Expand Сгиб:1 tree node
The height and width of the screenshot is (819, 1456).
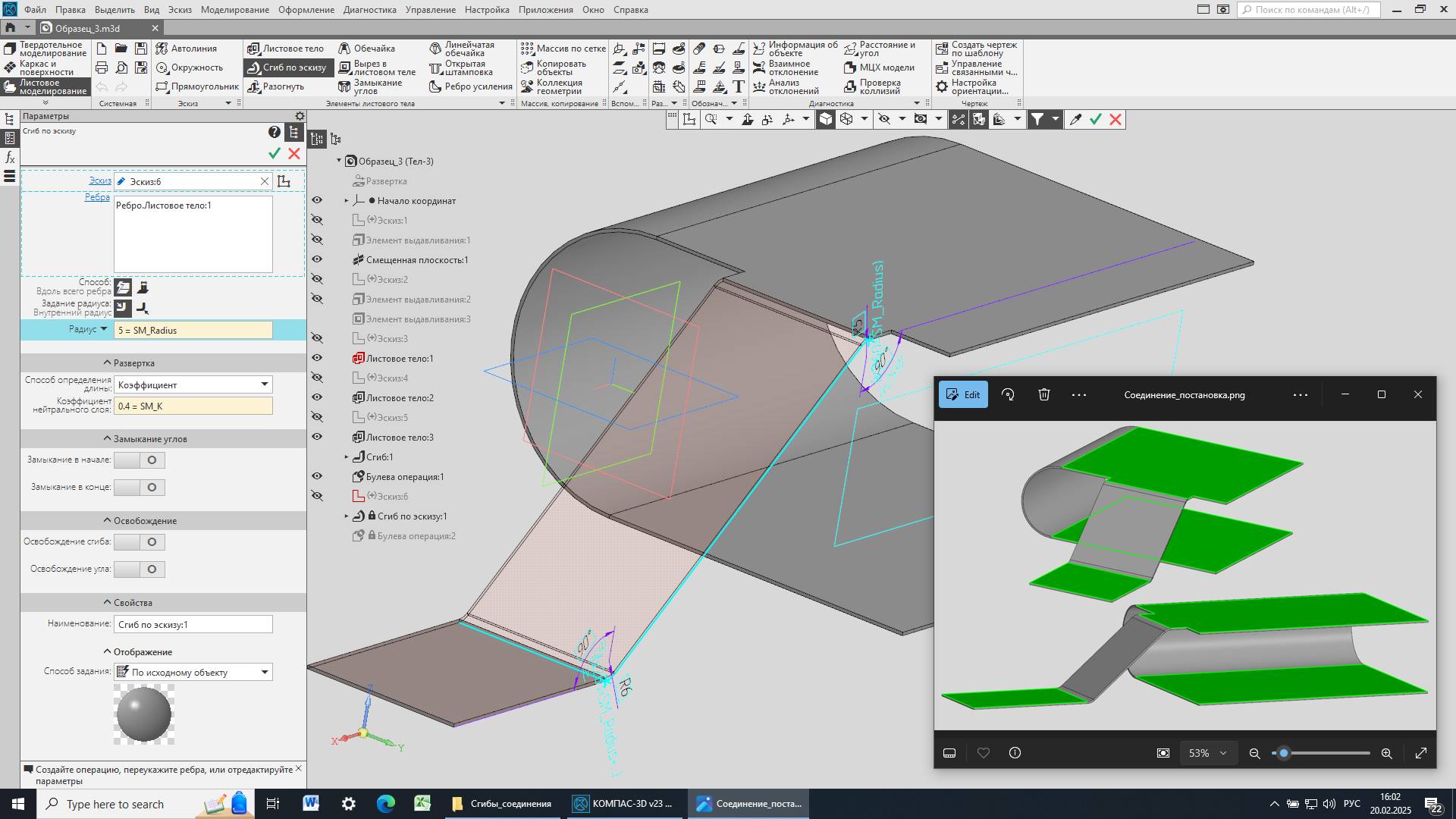347,457
